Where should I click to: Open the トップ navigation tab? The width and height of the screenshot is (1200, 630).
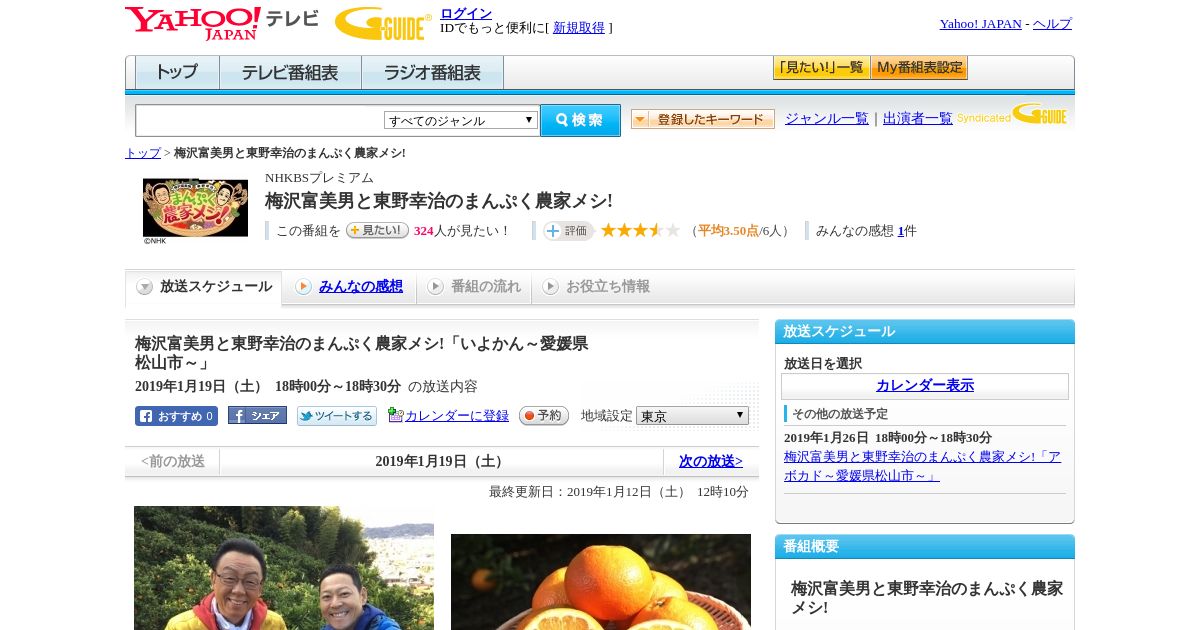(177, 73)
